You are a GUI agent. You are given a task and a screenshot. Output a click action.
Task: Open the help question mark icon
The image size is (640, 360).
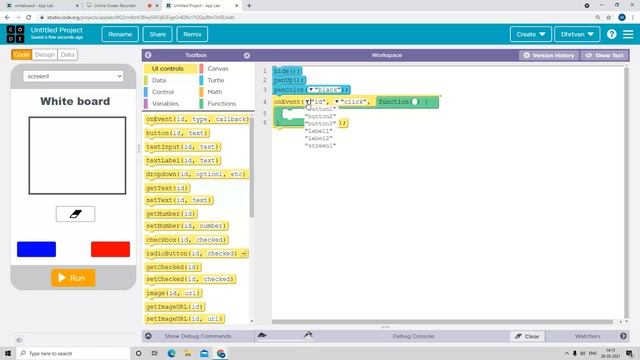point(611,34)
